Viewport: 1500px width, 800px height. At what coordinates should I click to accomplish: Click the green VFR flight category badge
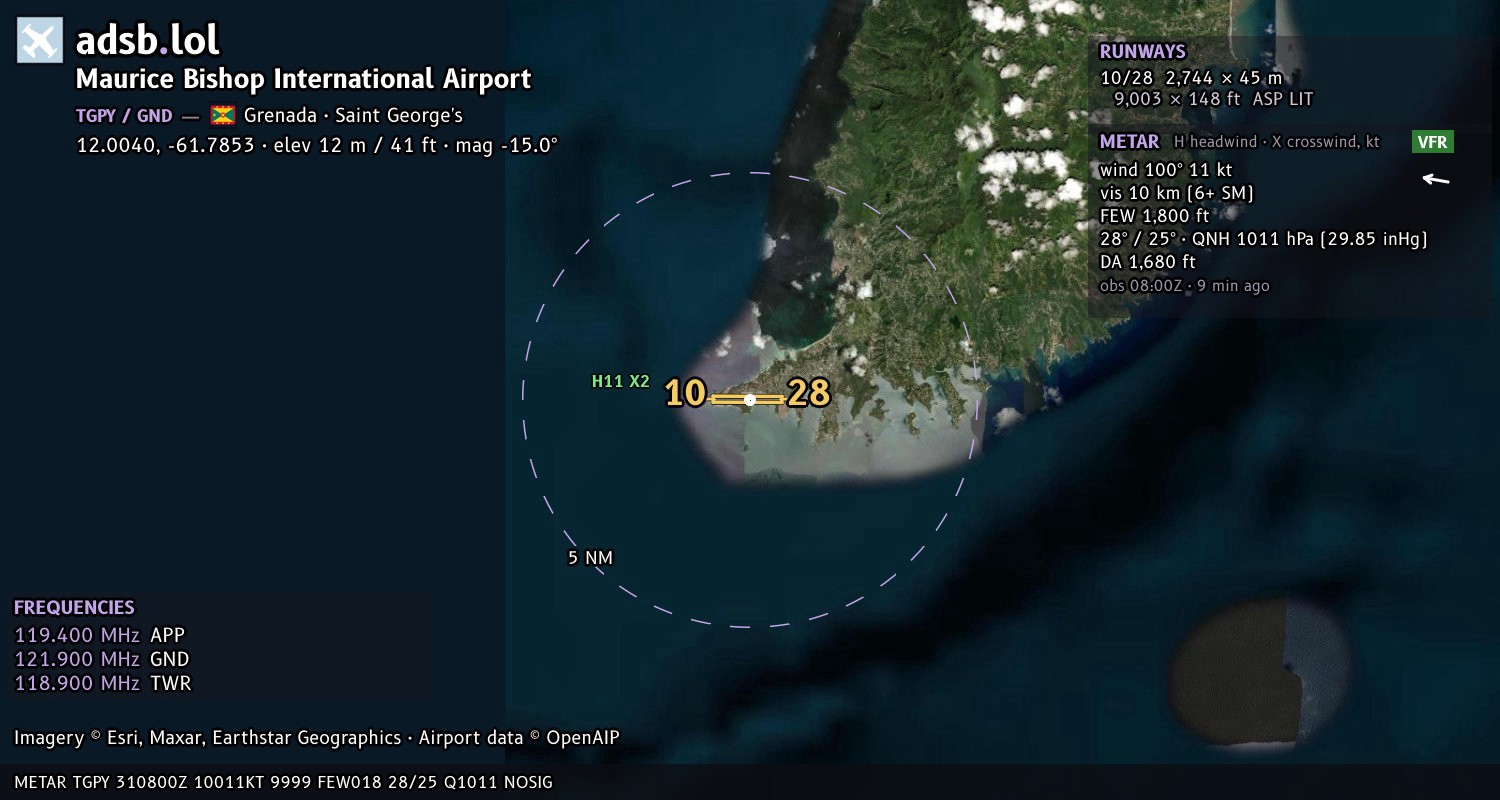[1433, 142]
